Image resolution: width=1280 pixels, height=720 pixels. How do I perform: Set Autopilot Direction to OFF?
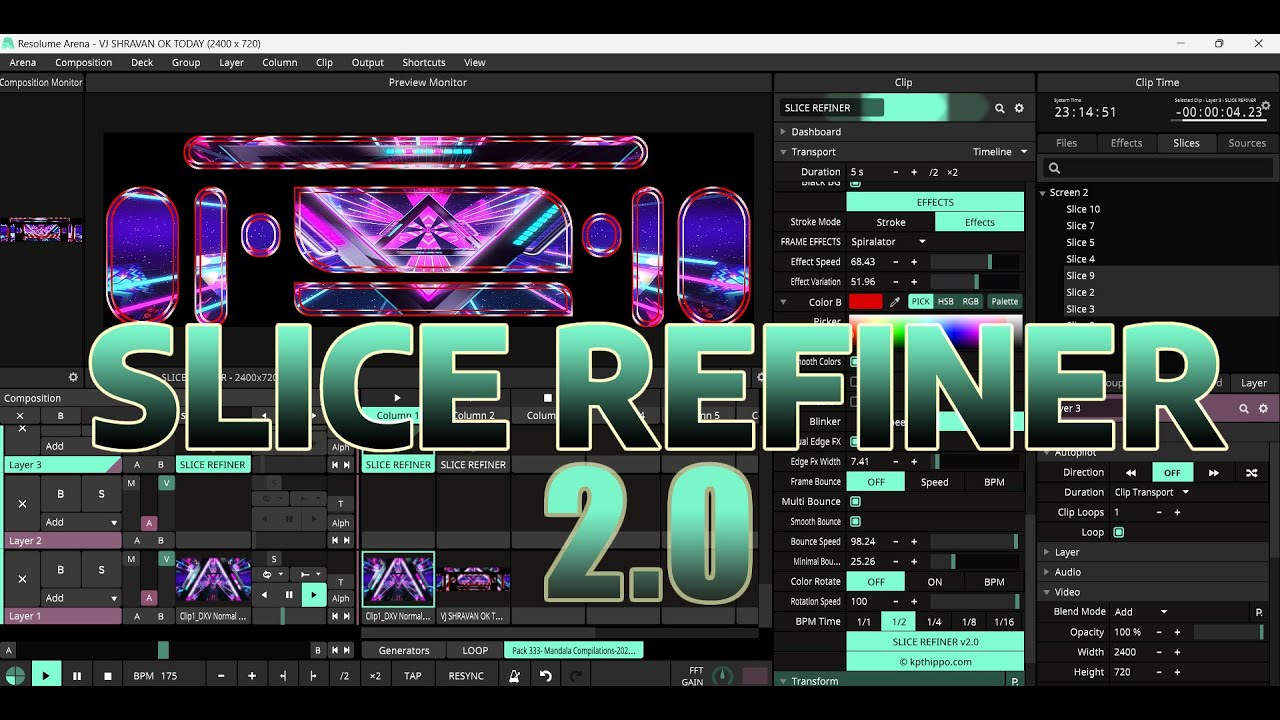1172,473
